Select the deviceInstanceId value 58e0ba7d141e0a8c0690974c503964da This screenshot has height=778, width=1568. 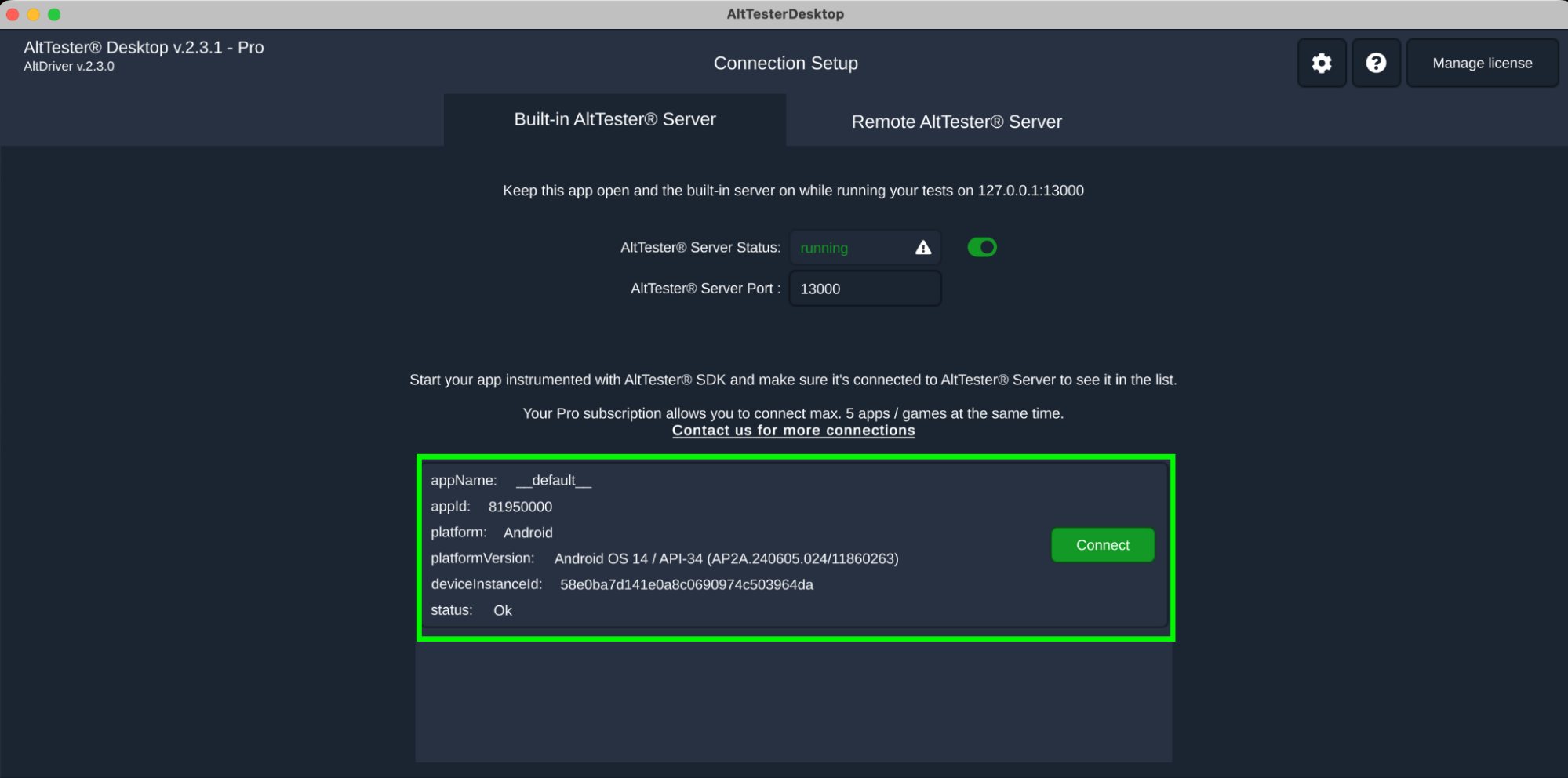[686, 584]
